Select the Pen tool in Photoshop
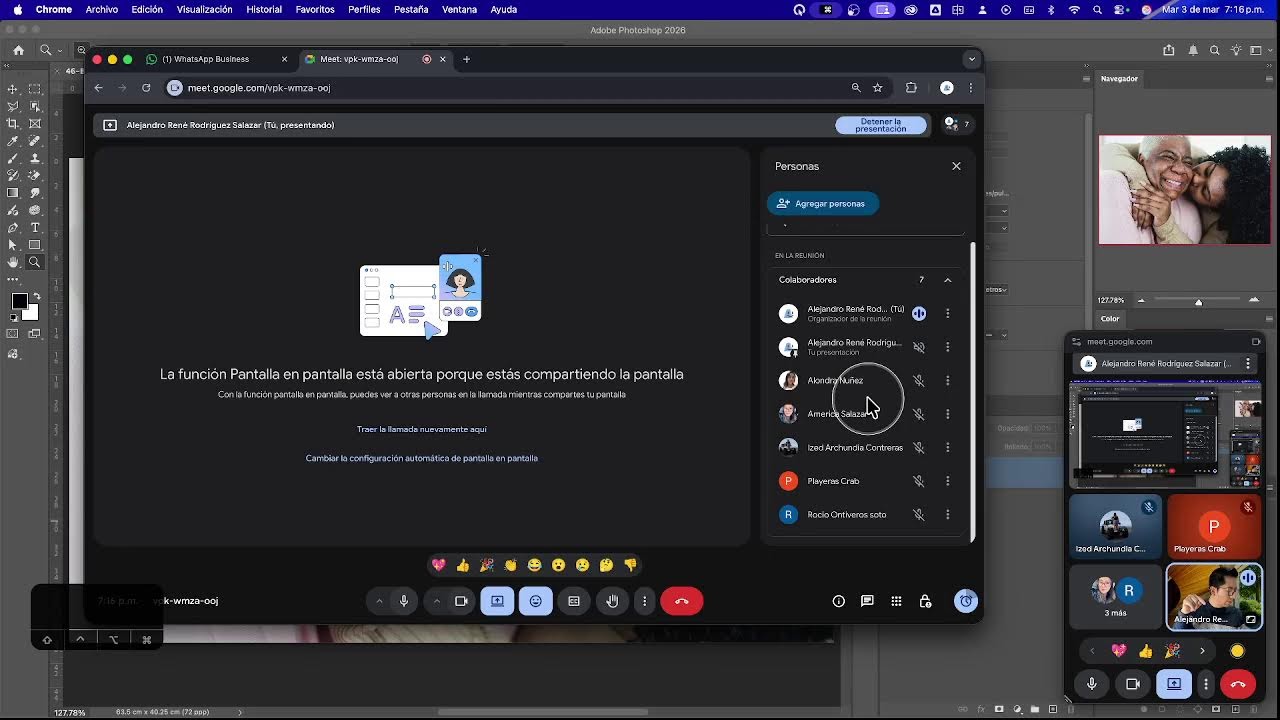Screen dimensions: 1280x720 coord(12,228)
